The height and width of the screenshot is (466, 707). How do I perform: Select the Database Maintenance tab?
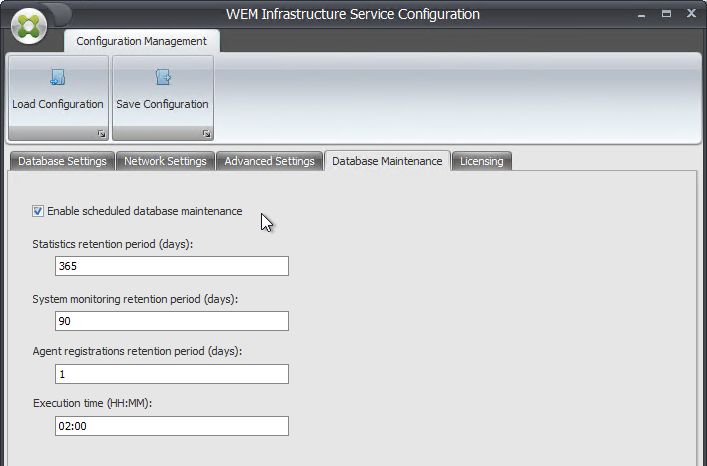387,161
